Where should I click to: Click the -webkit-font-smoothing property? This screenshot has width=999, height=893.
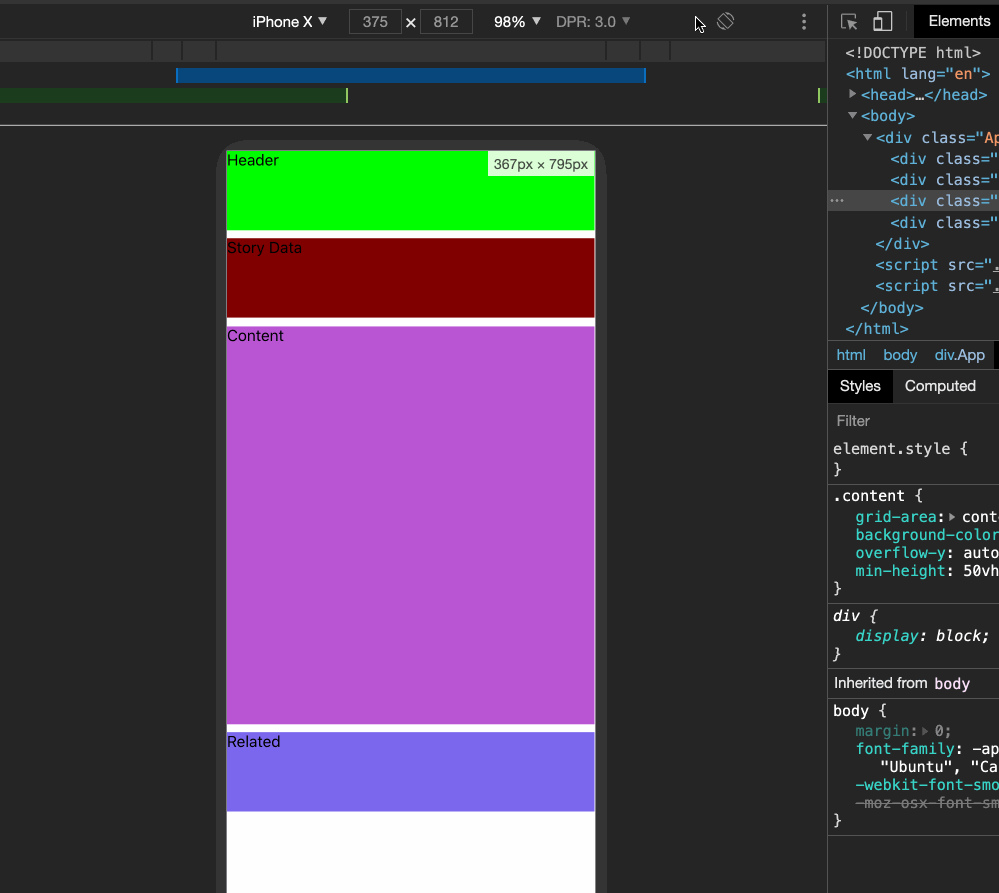point(927,785)
